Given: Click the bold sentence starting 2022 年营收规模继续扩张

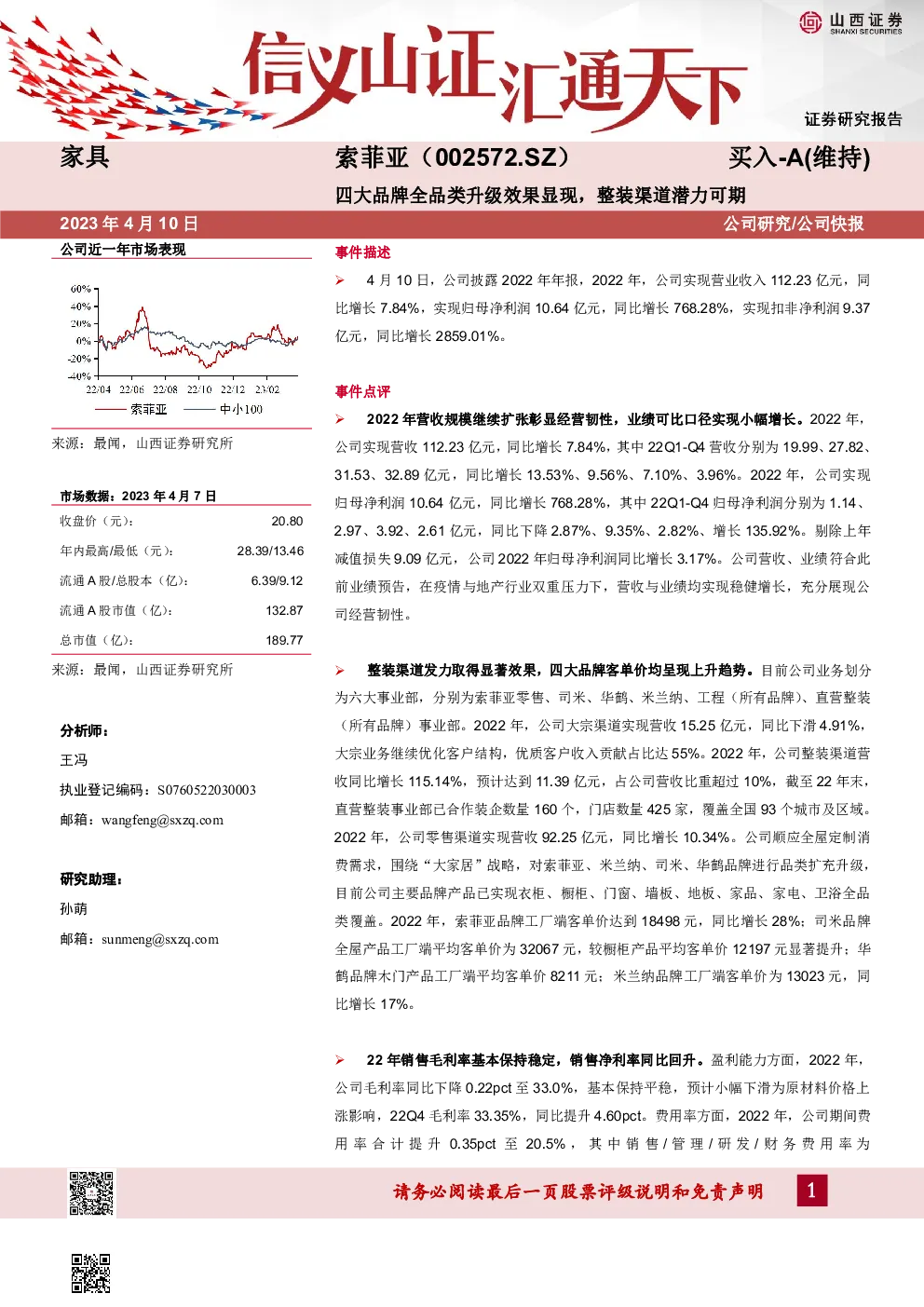Looking at the screenshot, I should [x=586, y=419].
